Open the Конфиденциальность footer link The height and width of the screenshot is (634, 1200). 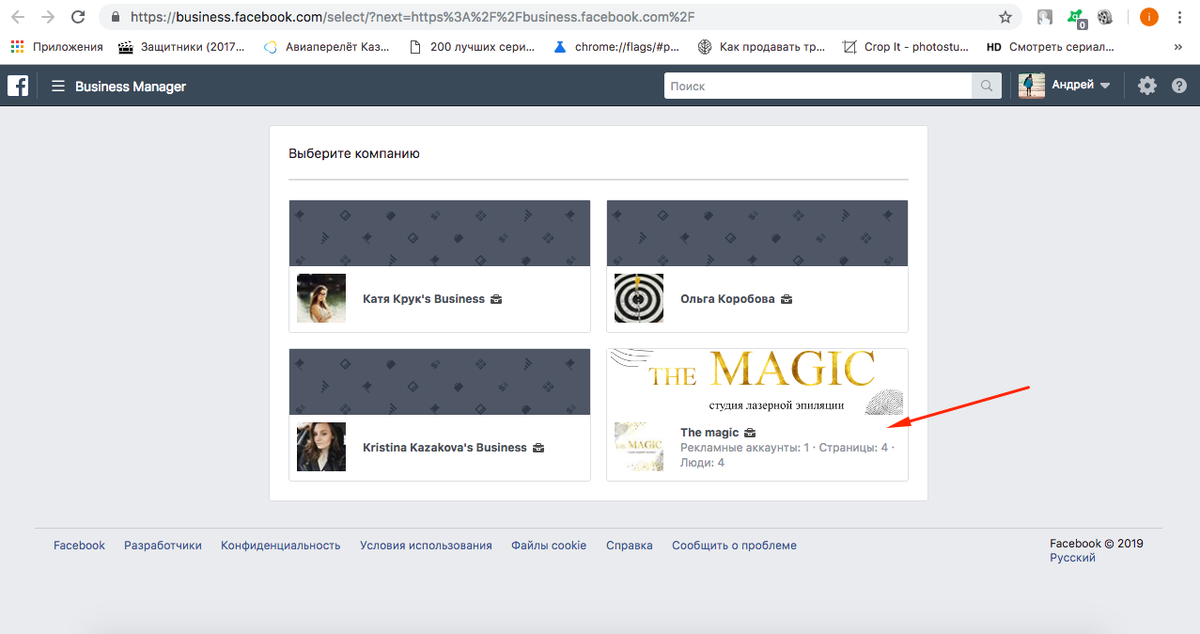[281, 545]
